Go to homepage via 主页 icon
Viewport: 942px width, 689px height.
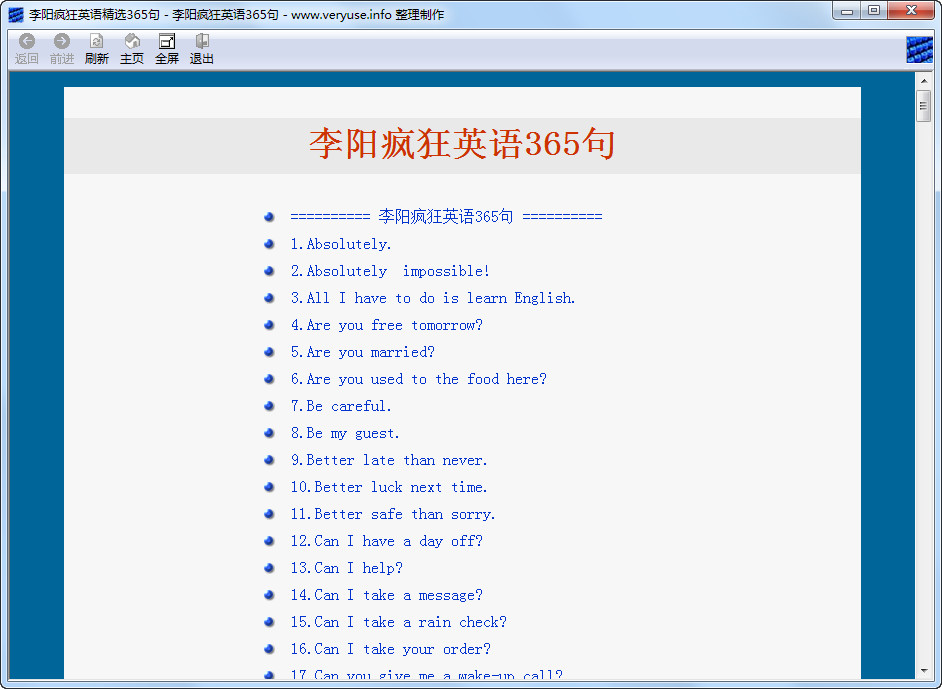(132, 49)
